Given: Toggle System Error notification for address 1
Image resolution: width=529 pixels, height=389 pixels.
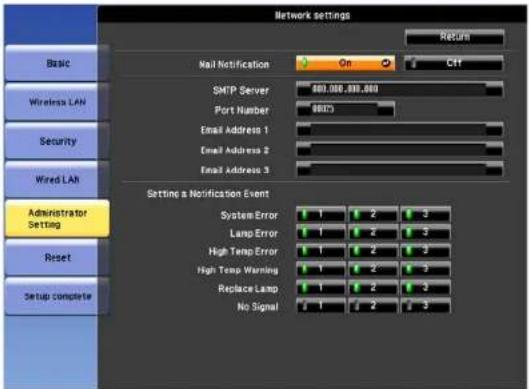Looking at the screenshot, I should [321, 214].
